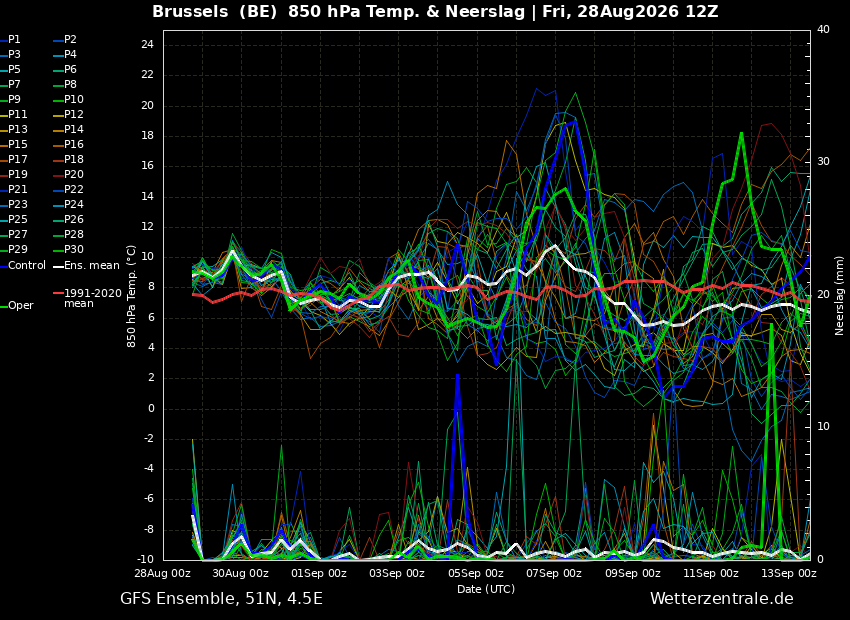The width and height of the screenshot is (850, 620).
Task: Click the Date (UTC) axis title
Action: 486,589
